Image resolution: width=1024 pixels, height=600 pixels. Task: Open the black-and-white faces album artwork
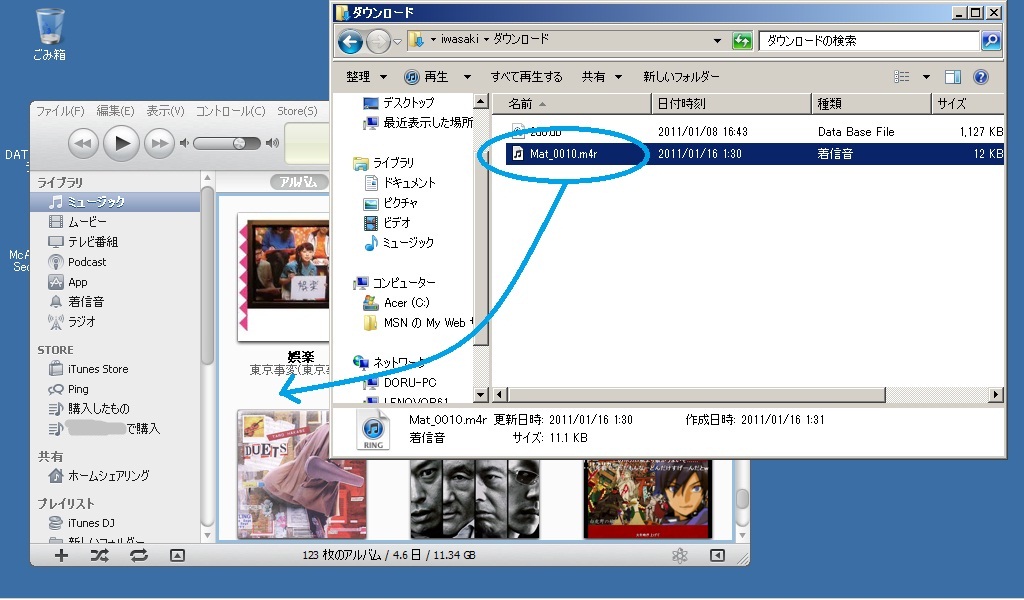click(x=475, y=498)
